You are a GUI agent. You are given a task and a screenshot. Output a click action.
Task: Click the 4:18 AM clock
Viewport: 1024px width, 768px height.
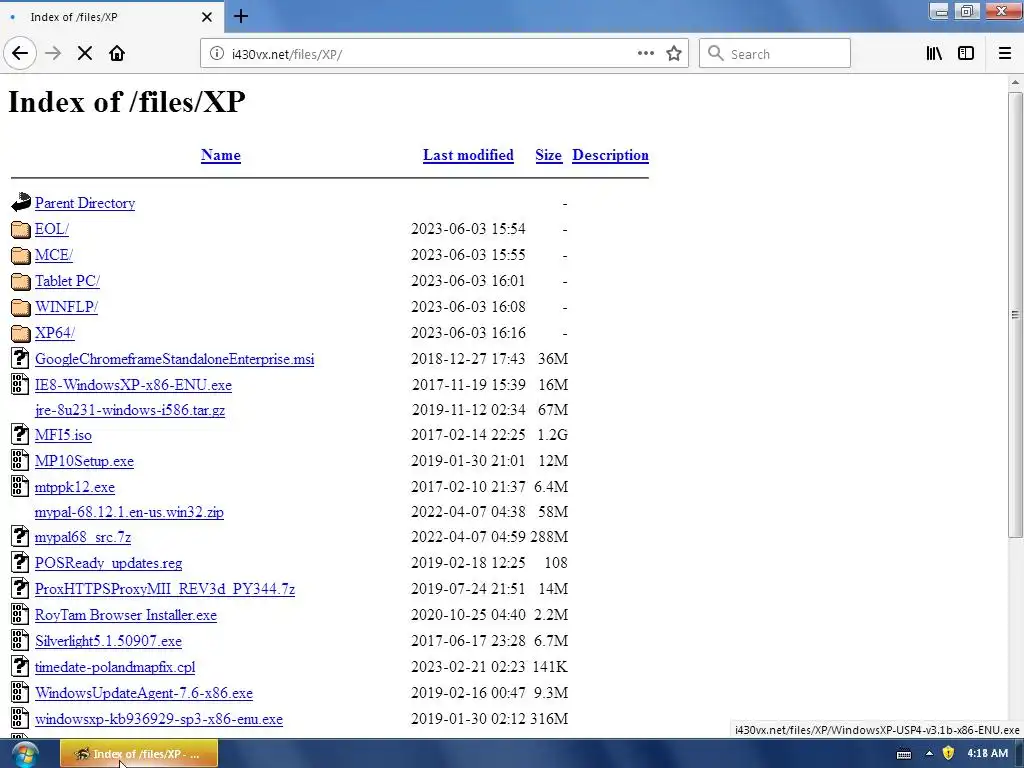point(987,754)
